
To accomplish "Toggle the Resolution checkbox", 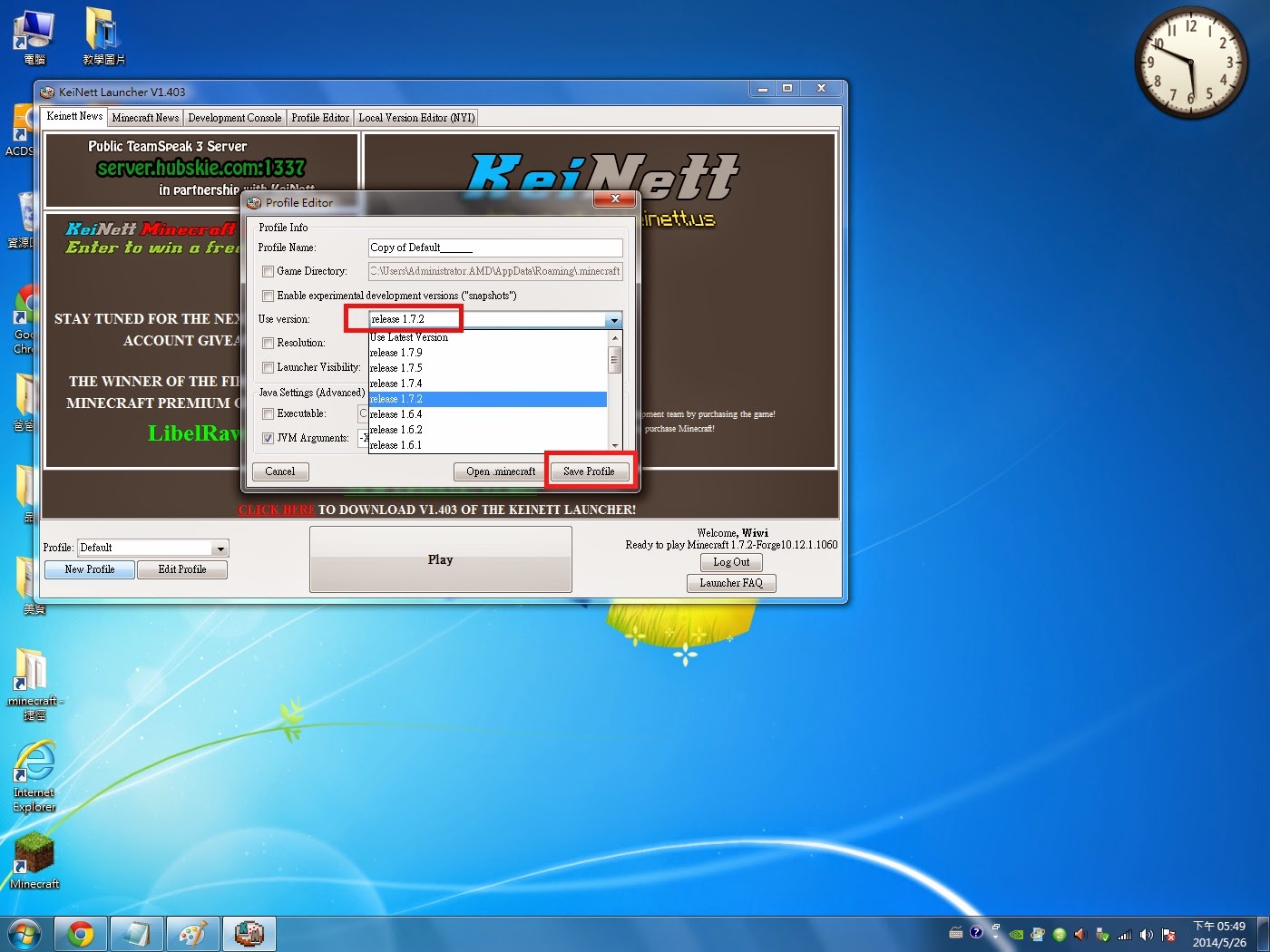I will tap(268, 343).
